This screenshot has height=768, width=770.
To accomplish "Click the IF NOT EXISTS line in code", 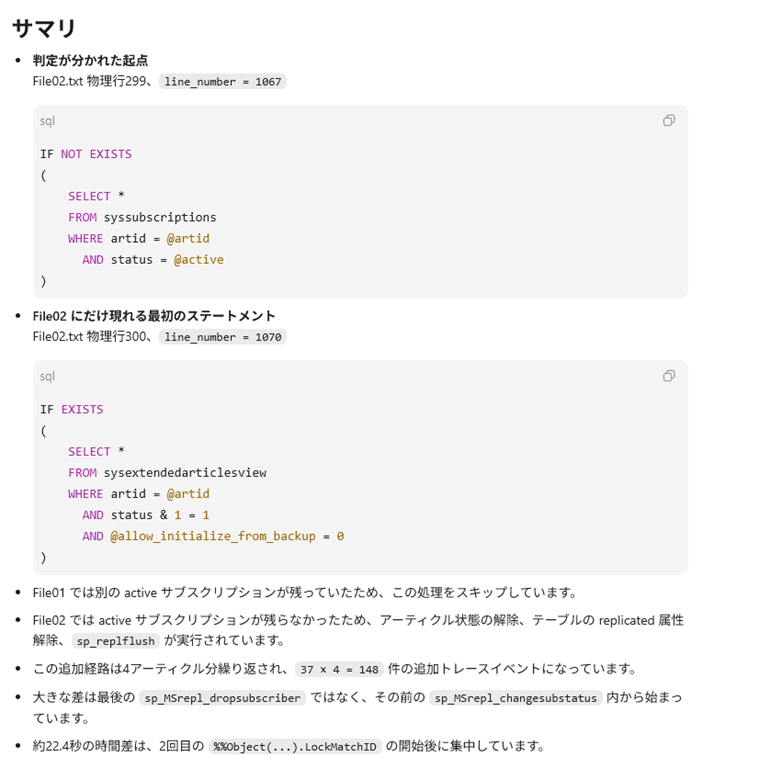I will click(86, 154).
